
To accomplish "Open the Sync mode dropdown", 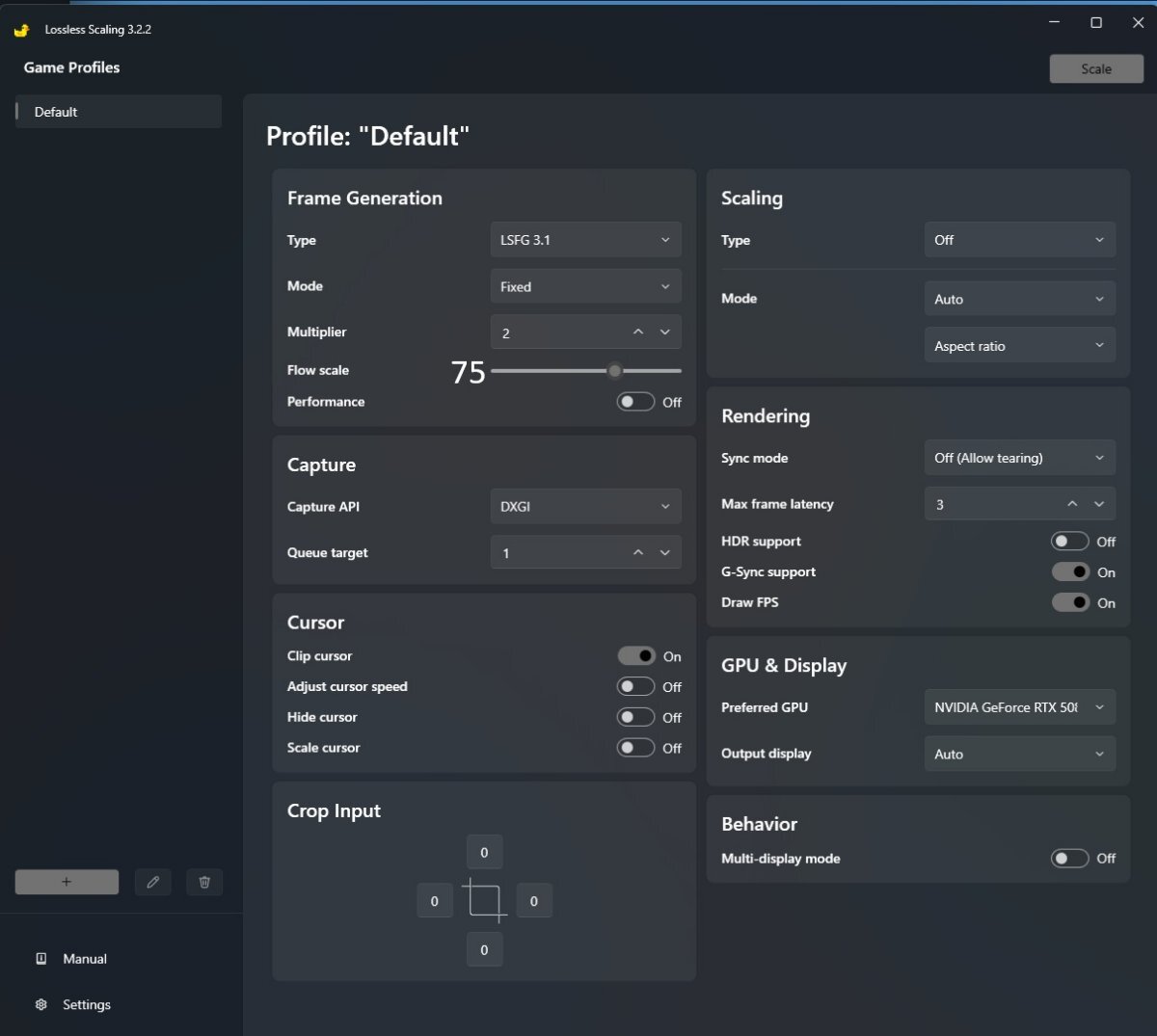I will (1019, 458).
